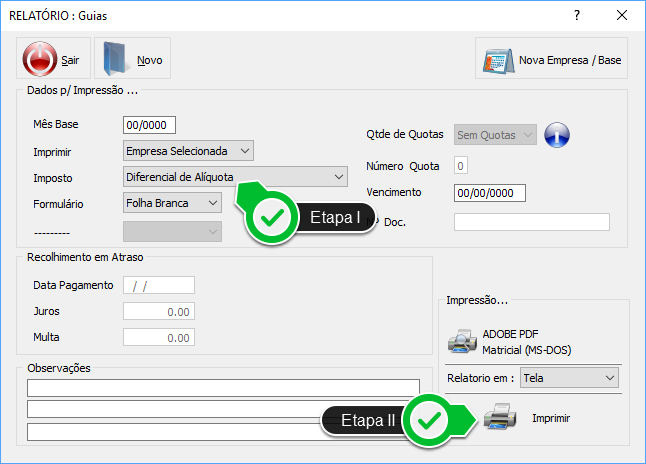Select the Multa value field
The image size is (646, 464).
pyautogui.click(x=158, y=338)
